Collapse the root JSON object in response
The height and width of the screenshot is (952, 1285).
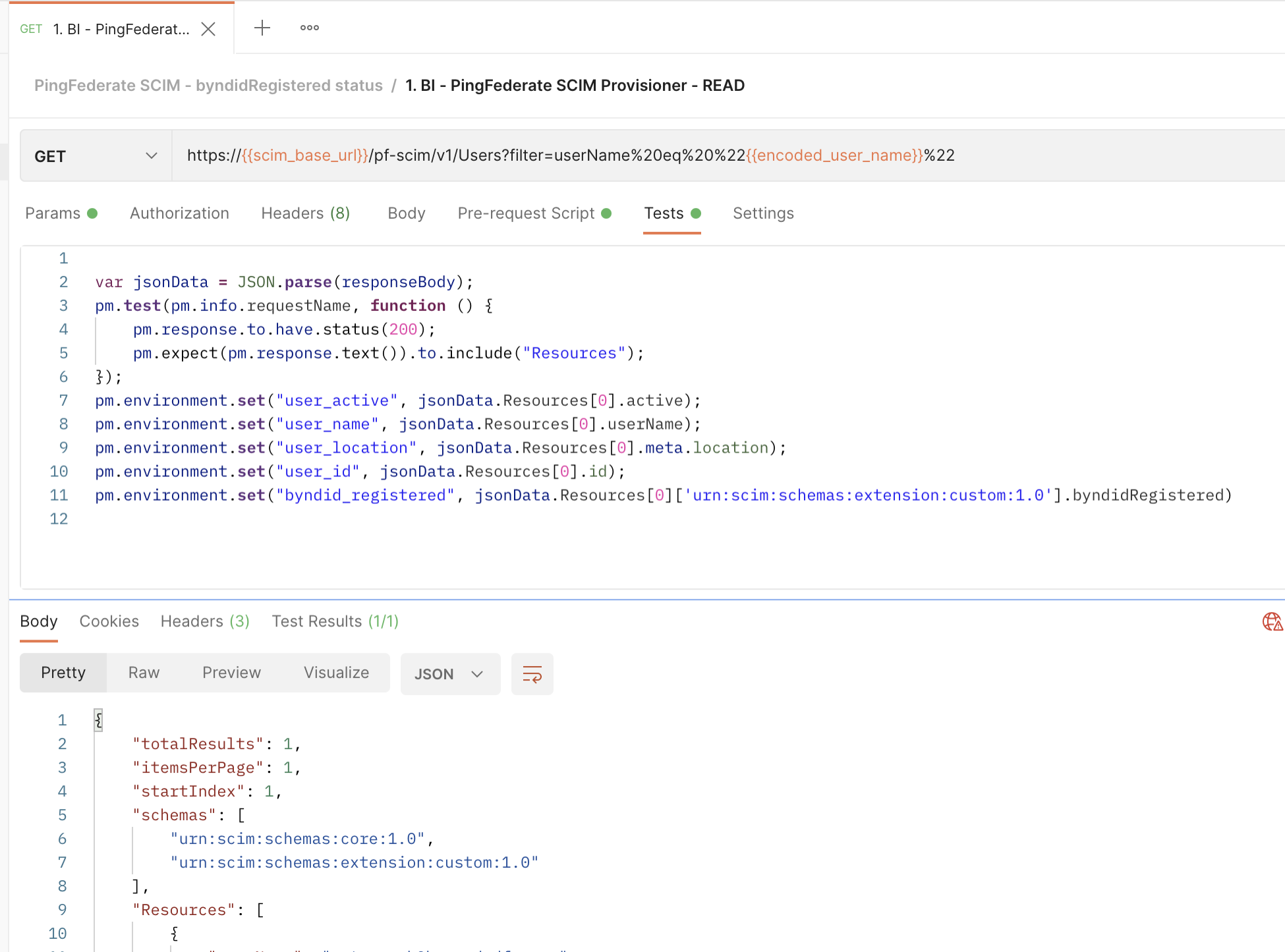pos(98,720)
